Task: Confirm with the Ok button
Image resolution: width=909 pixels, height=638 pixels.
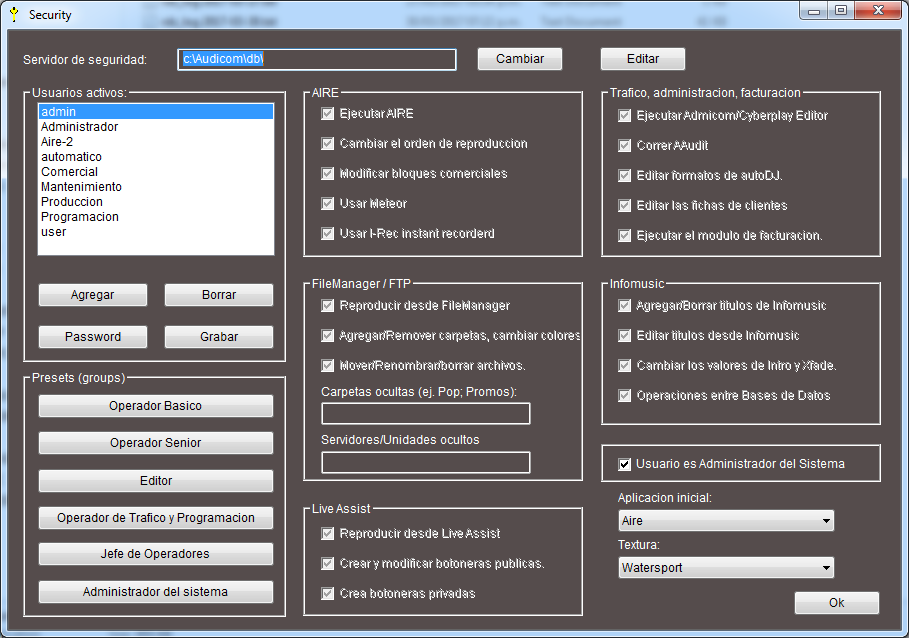Action: [x=837, y=603]
